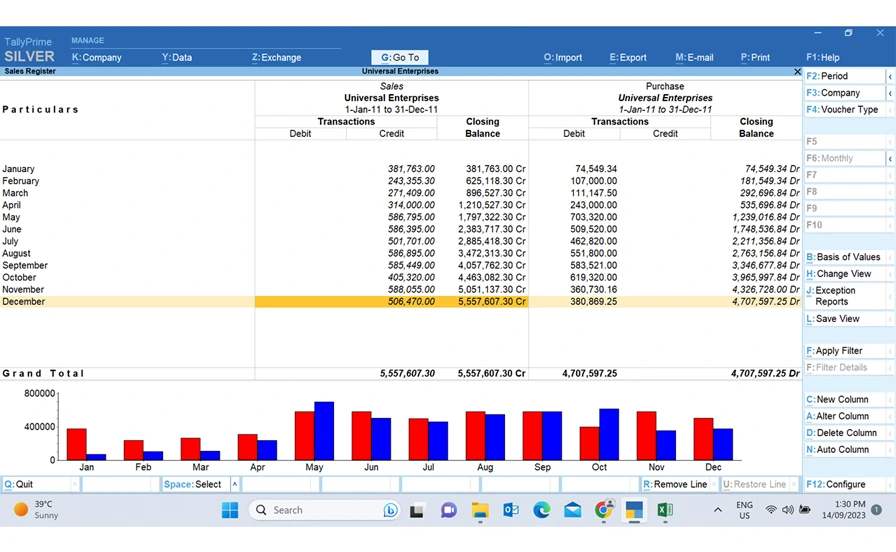Choose F4: Voucher Type
Screen dimensions: 896x552
pyautogui.click(x=847, y=109)
